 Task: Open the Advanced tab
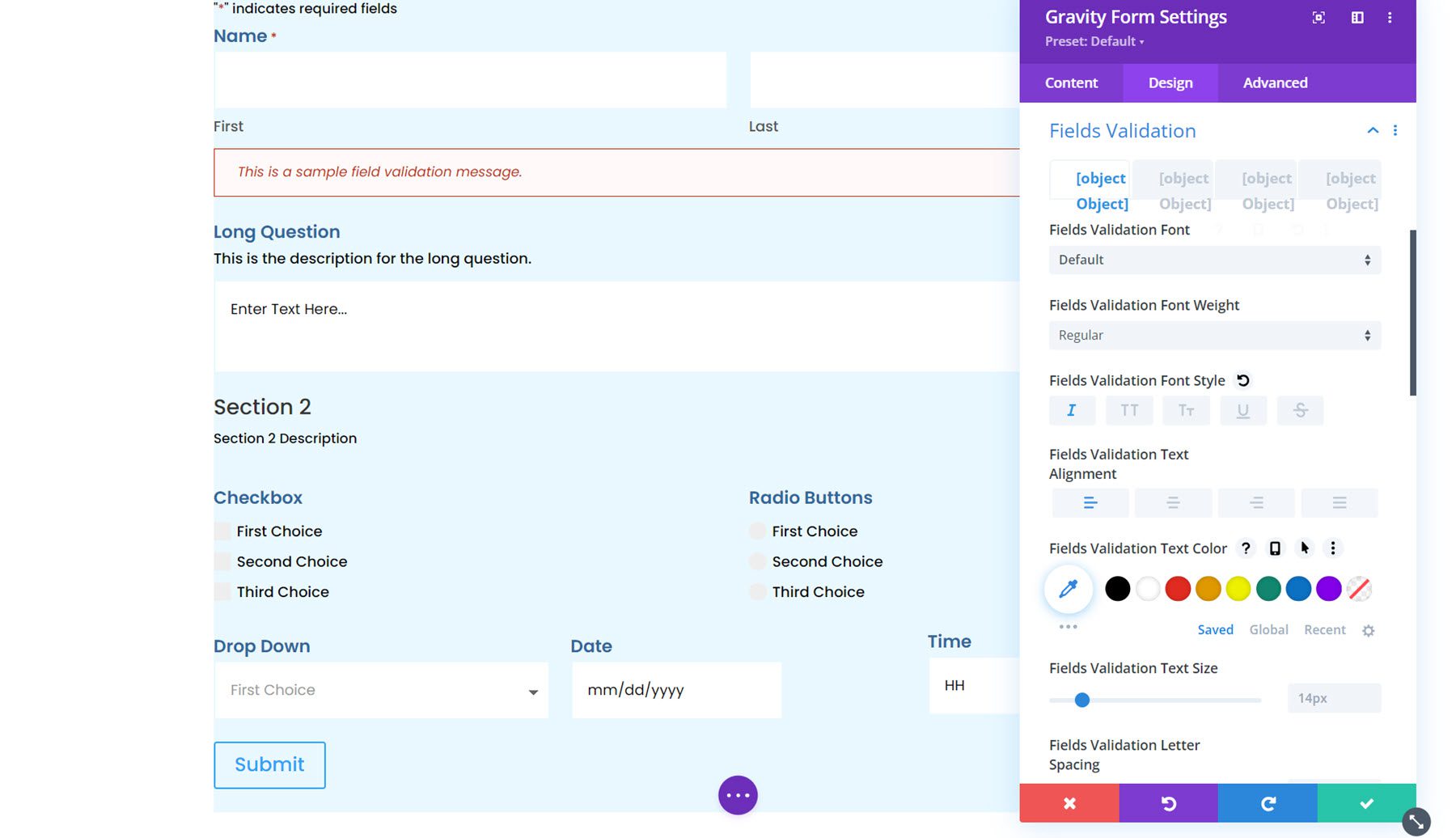(x=1275, y=83)
